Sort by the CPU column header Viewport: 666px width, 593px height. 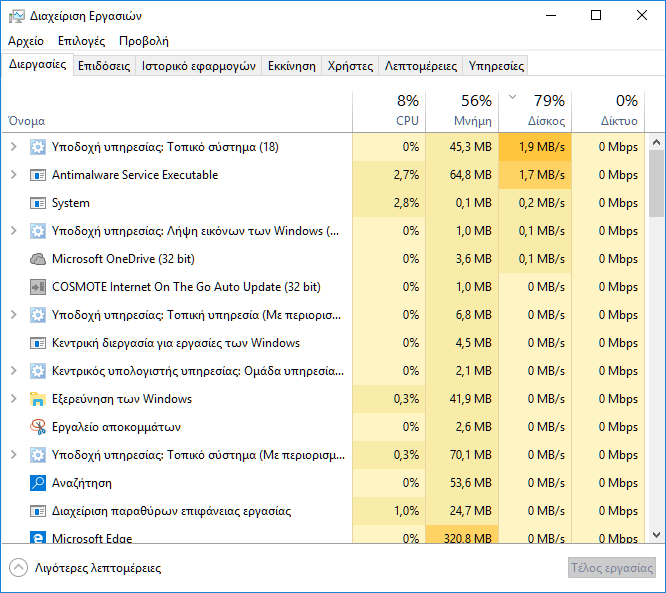click(x=389, y=111)
